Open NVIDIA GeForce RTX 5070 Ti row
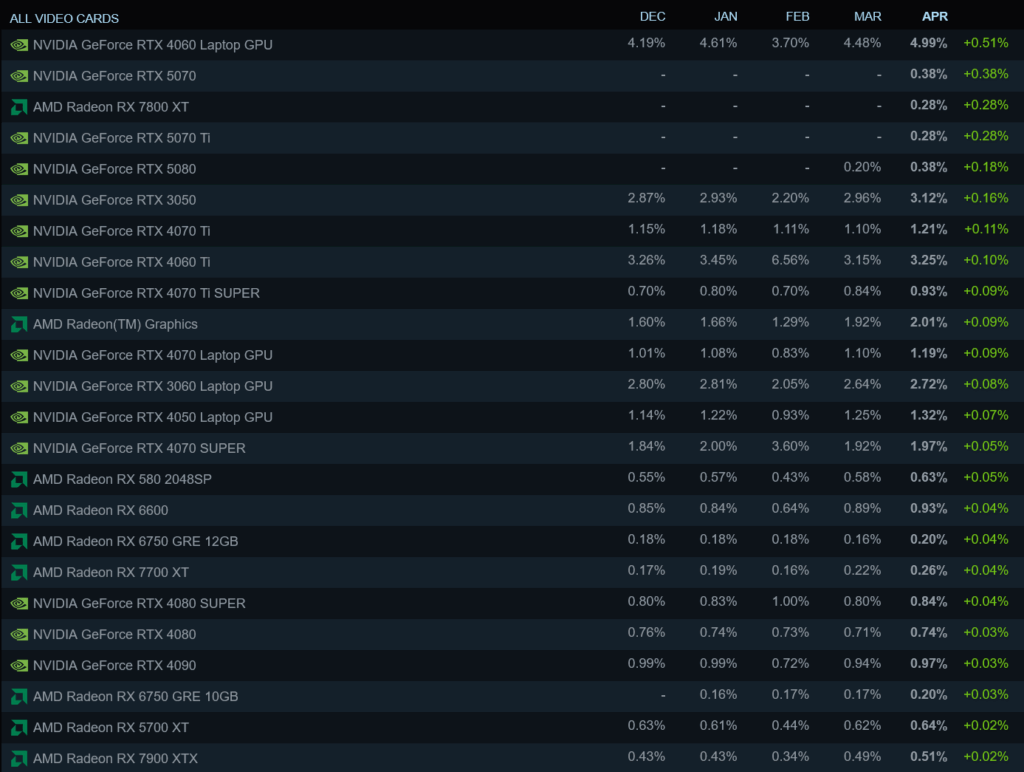The height and width of the screenshot is (772, 1024). click(121, 138)
